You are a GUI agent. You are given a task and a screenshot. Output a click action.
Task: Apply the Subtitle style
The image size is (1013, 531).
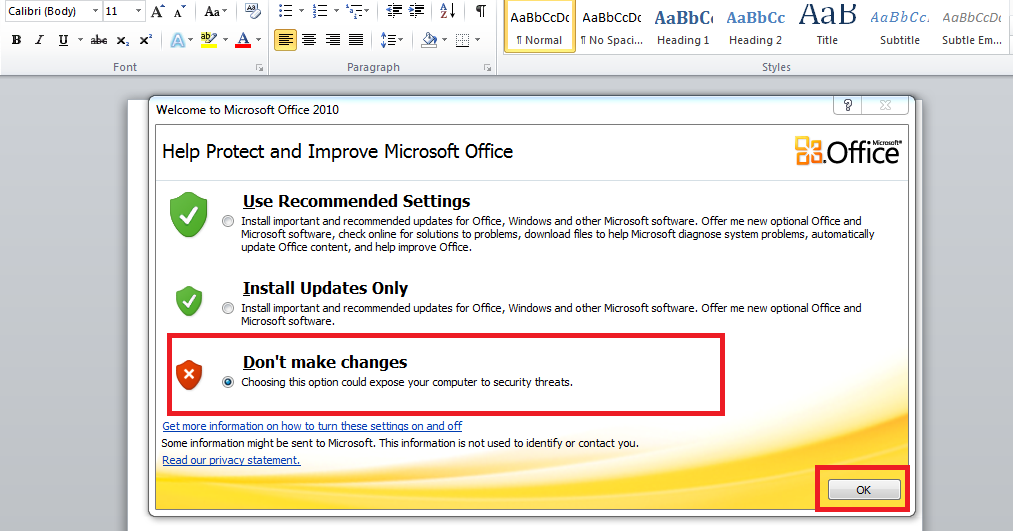[x=899, y=26]
